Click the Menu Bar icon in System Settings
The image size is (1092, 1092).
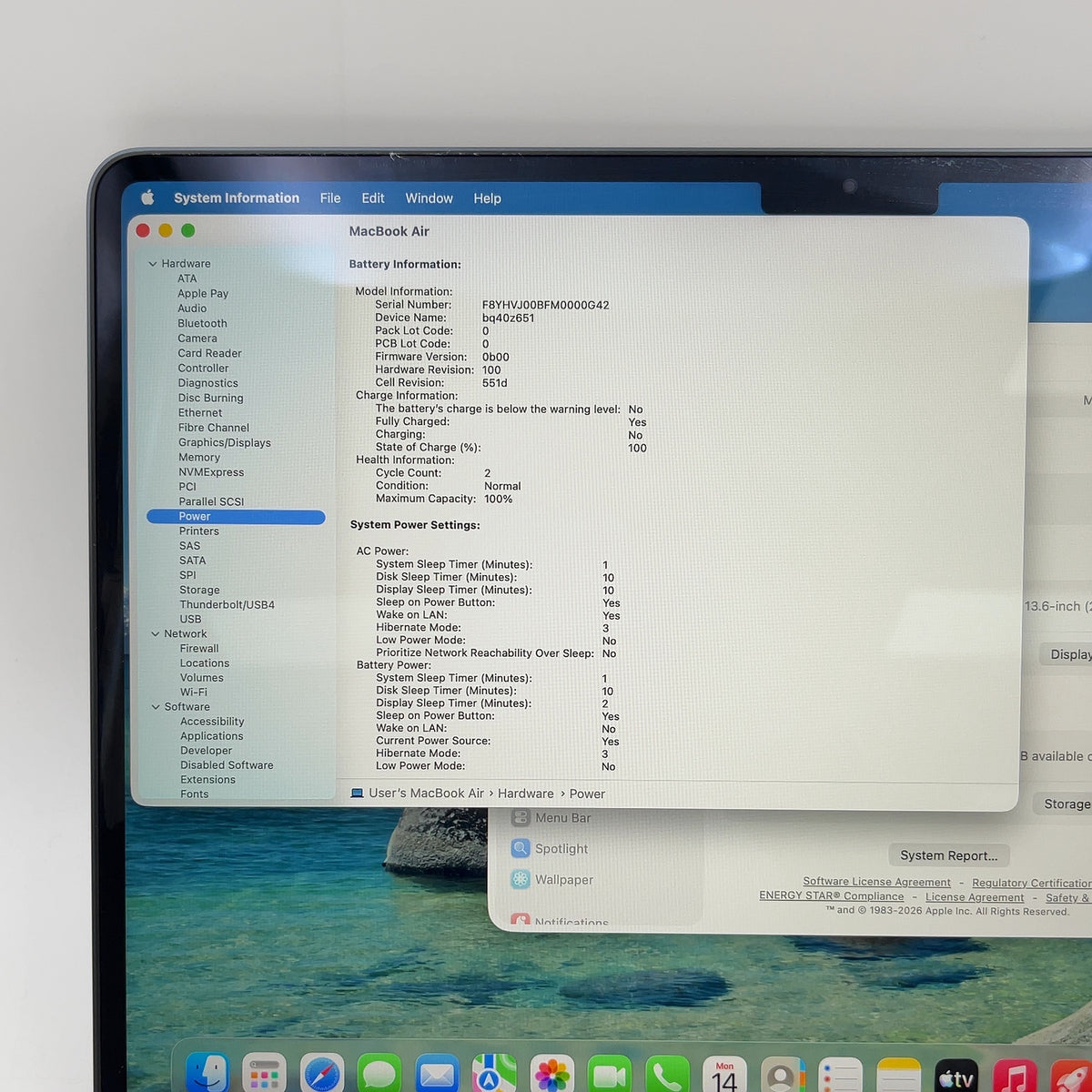(521, 817)
